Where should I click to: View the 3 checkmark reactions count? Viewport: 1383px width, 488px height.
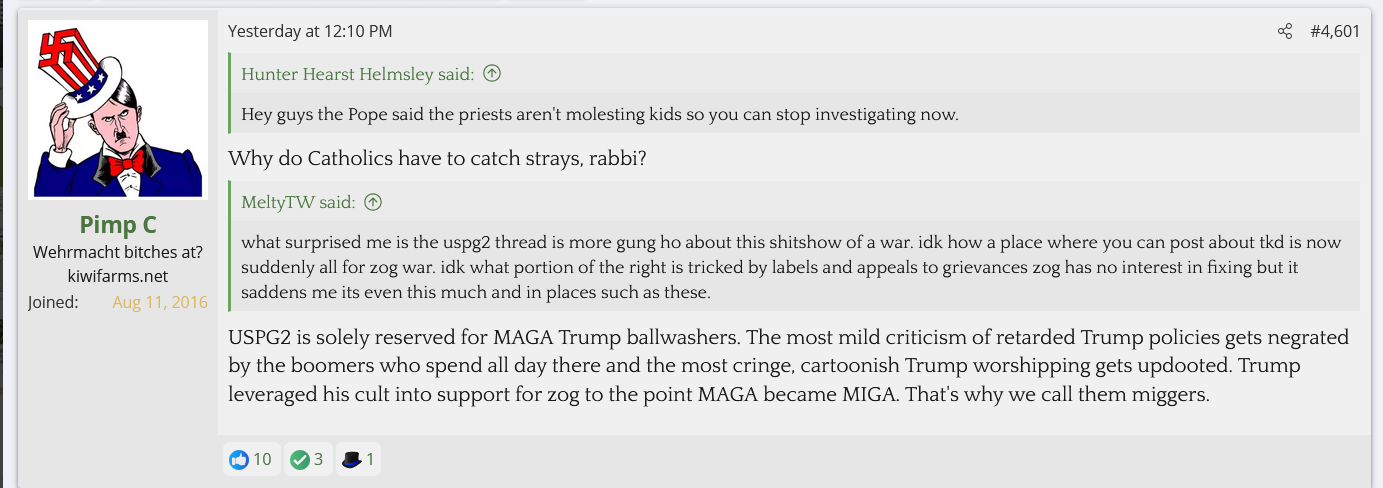(318, 460)
